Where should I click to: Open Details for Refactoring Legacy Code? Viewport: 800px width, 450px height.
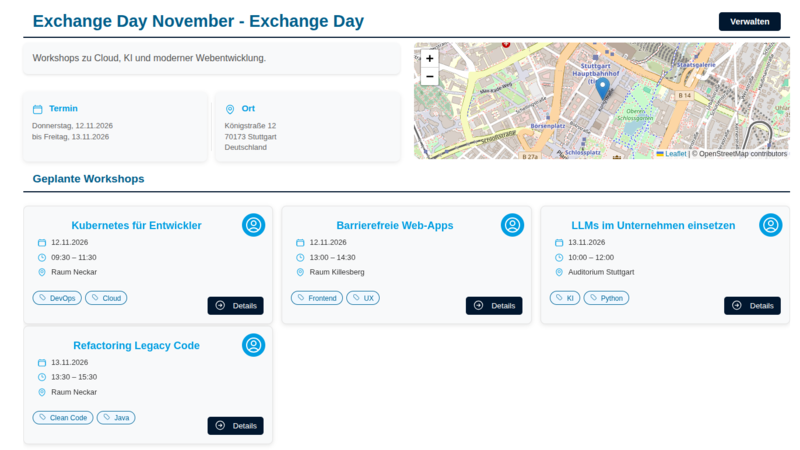[x=235, y=426]
